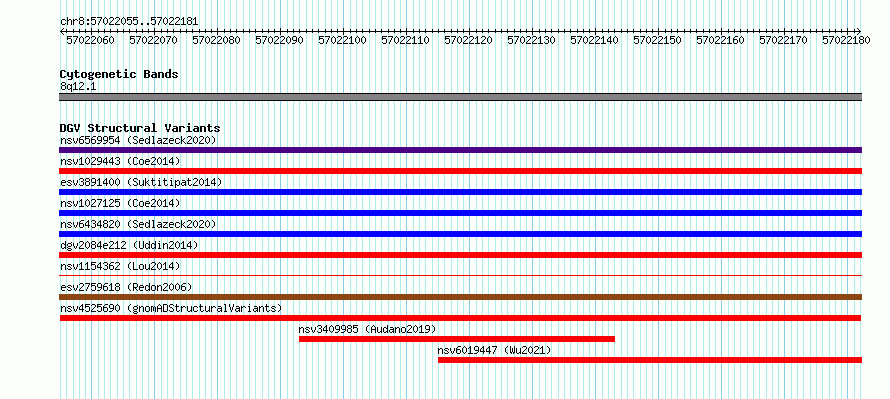
Task: Click ruler position 57022120
Action: pyautogui.click(x=468, y=40)
